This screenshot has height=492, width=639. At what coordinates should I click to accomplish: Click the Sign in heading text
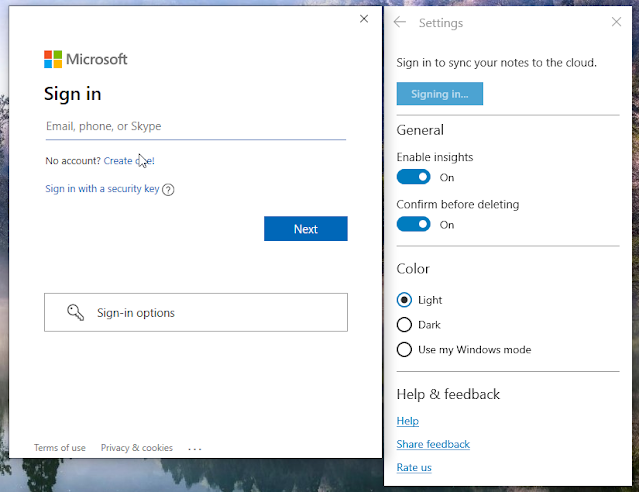tap(73, 94)
